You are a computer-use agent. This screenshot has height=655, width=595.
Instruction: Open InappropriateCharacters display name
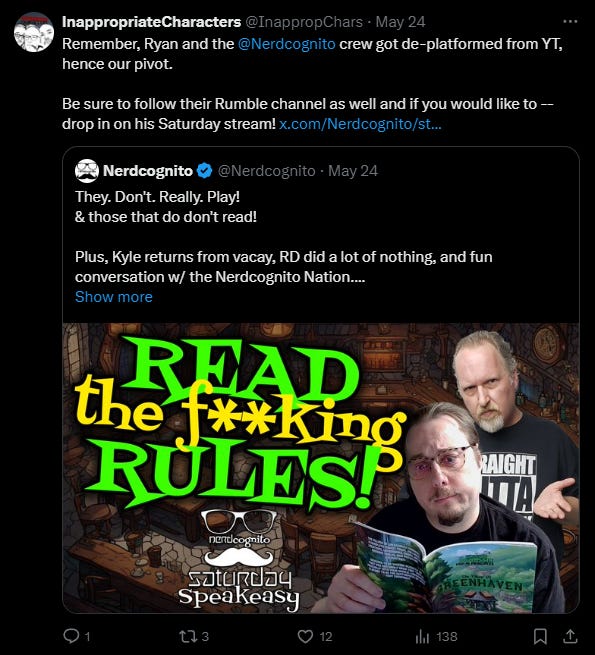pos(152,22)
